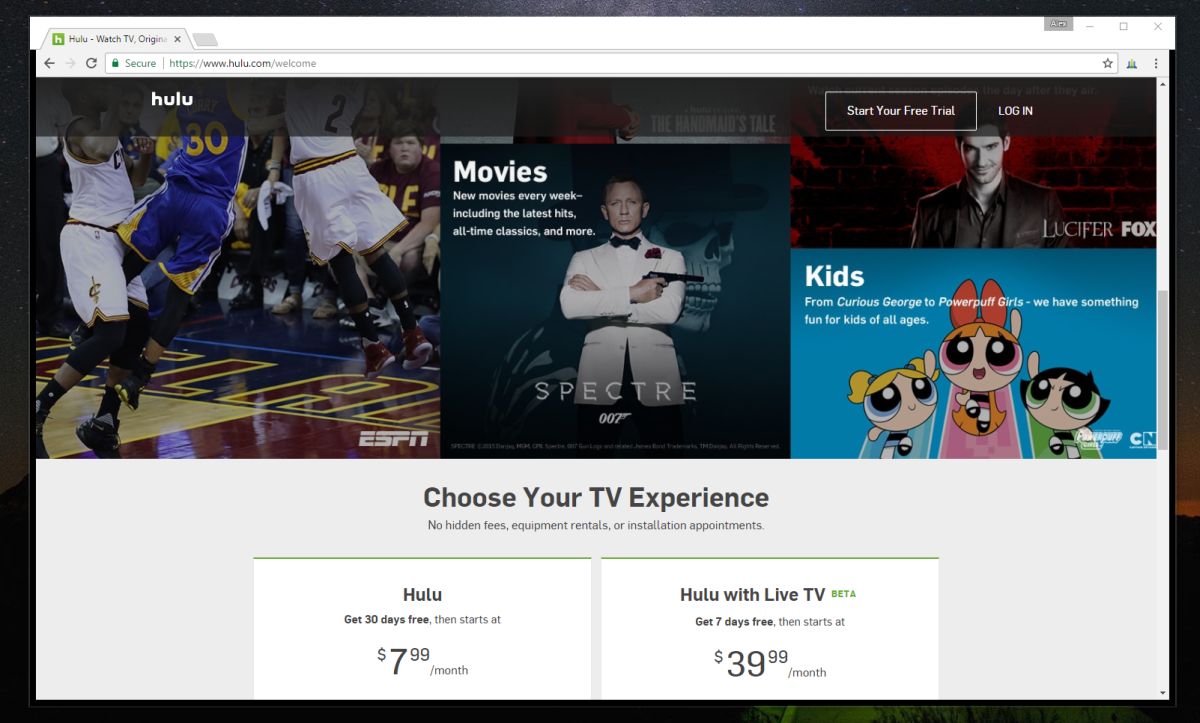Open The Handmaid's Tale tile
Viewport: 1200px width, 723px height.
[x=615, y=110]
